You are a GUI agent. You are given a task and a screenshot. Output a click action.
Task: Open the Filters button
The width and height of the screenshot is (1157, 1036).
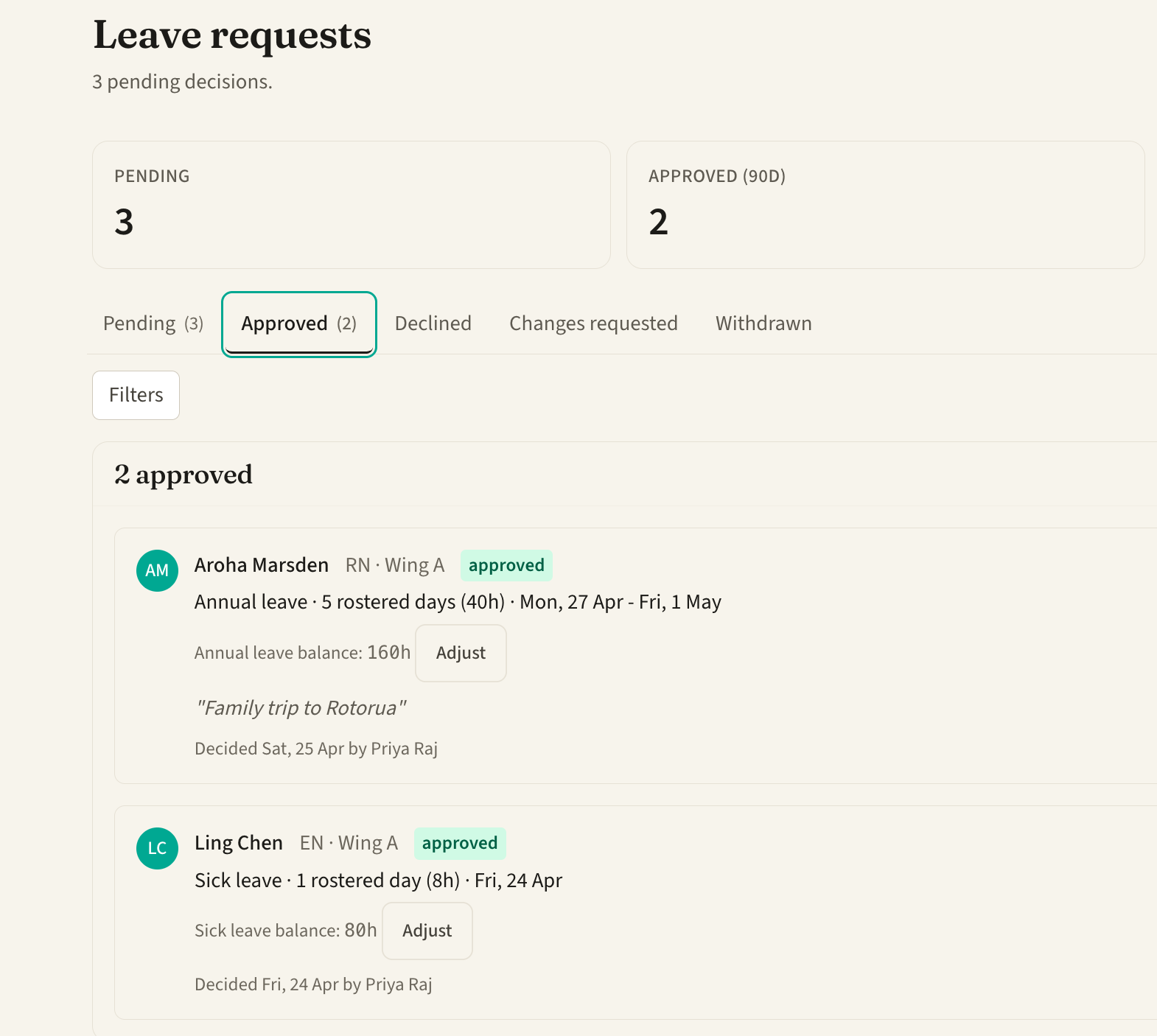point(136,395)
